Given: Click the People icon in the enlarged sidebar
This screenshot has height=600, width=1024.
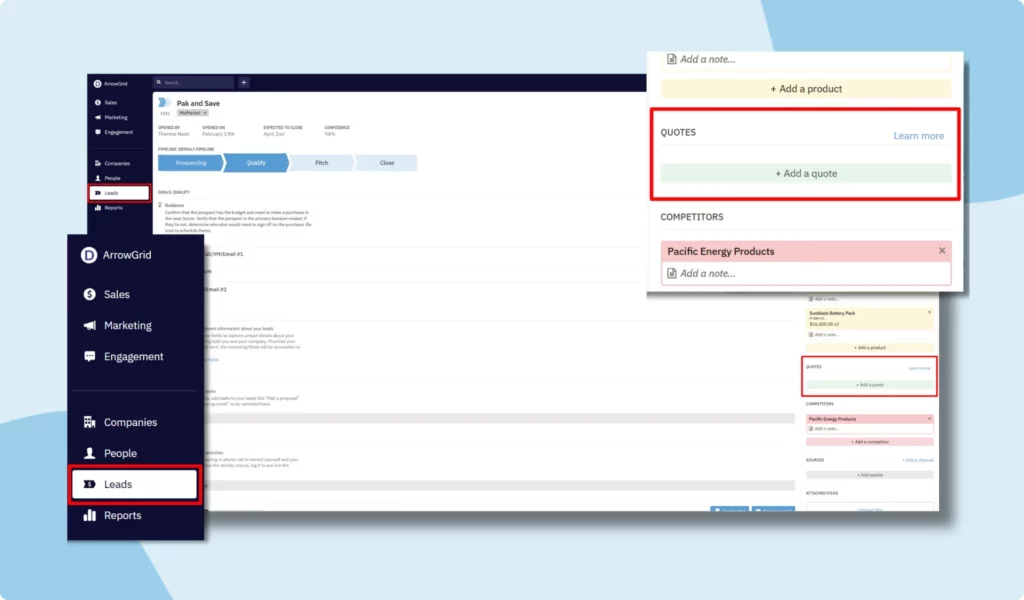Looking at the screenshot, I should (89, 453).
